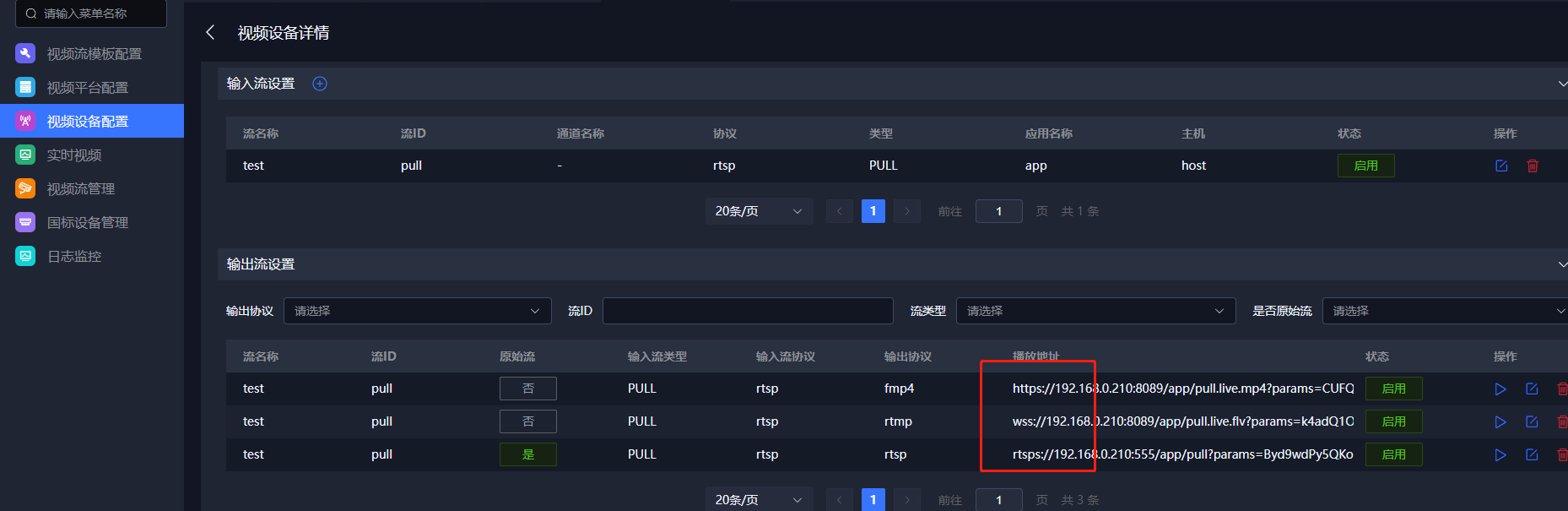Screen dimensions: 1568x511
Task: Delete the rtsp output stream row
Action: 1562,454
